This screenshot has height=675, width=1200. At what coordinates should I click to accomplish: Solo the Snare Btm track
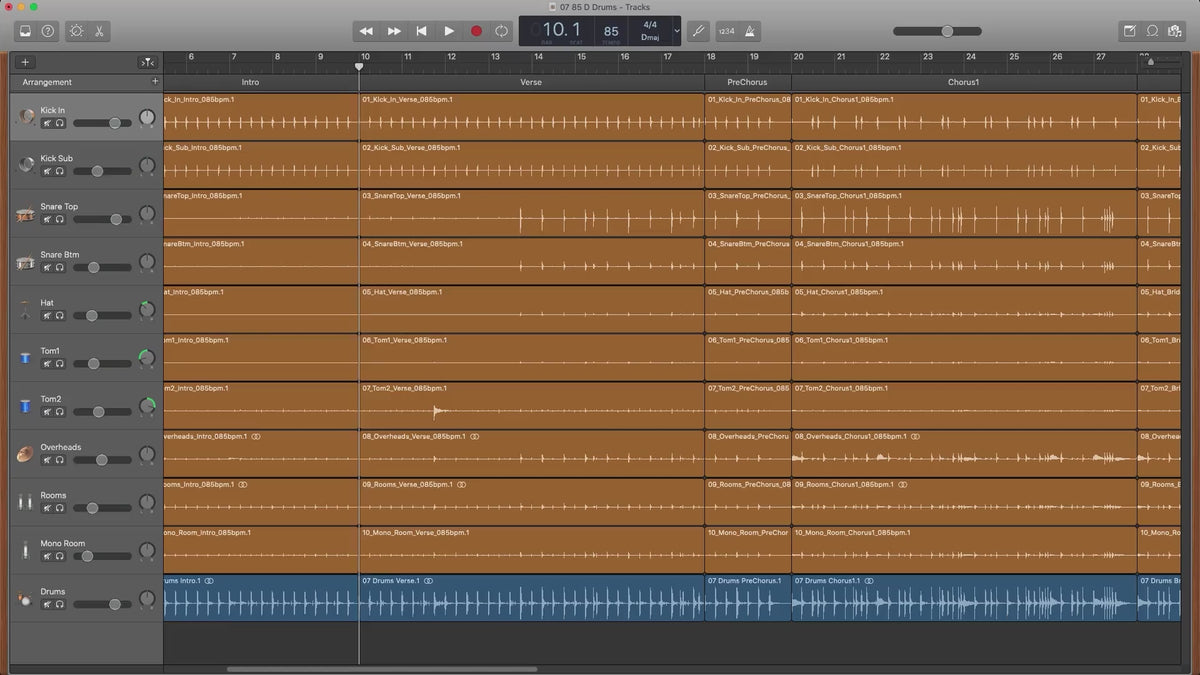pos(60,267)
